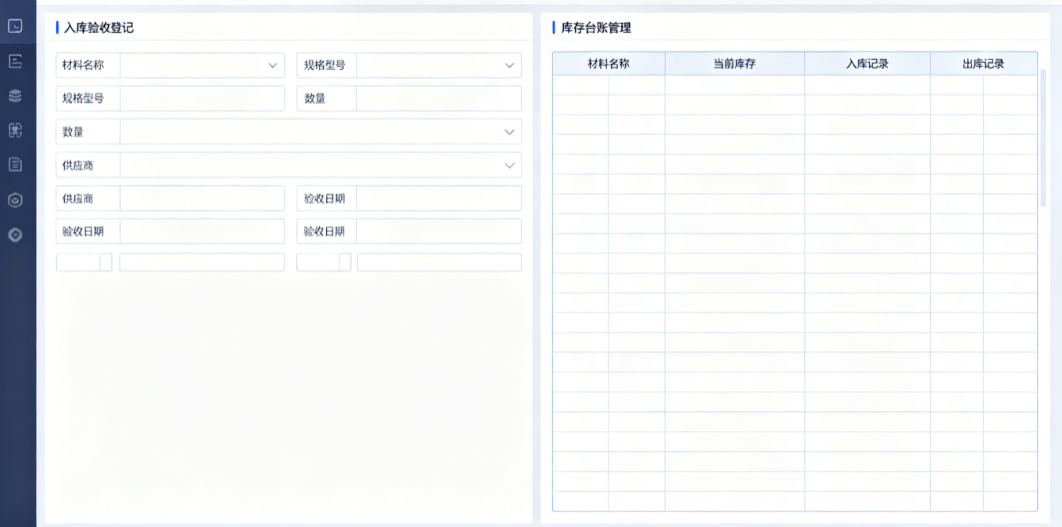Sort by the 当前库存 column header
Image resolution: width=1062 pixels, height=527 pixels.
735,64
